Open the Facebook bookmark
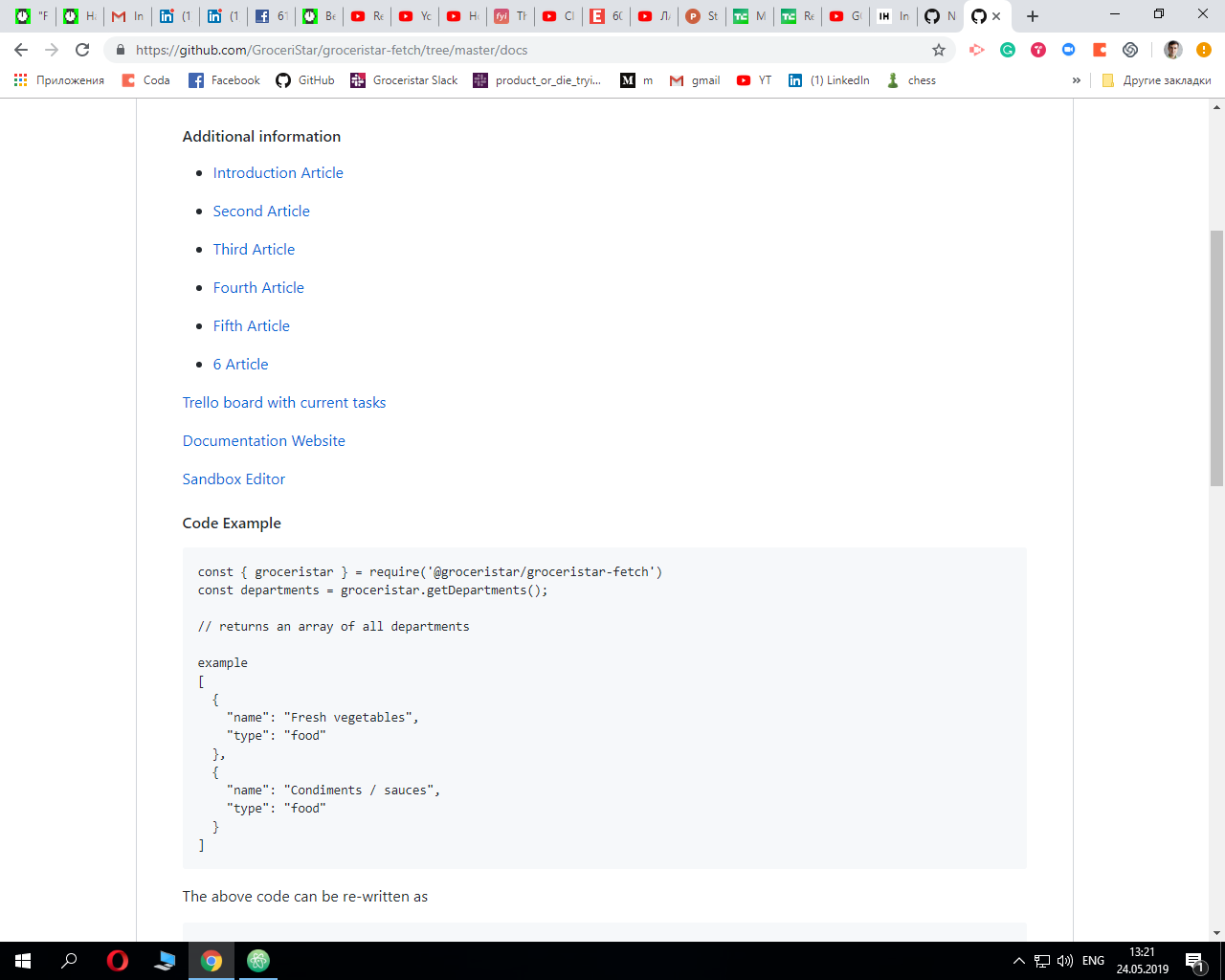 point(225,80)
